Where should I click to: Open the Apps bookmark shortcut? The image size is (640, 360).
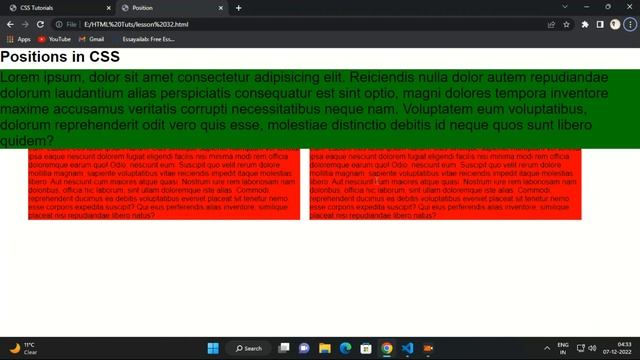[x=18, y=39]
